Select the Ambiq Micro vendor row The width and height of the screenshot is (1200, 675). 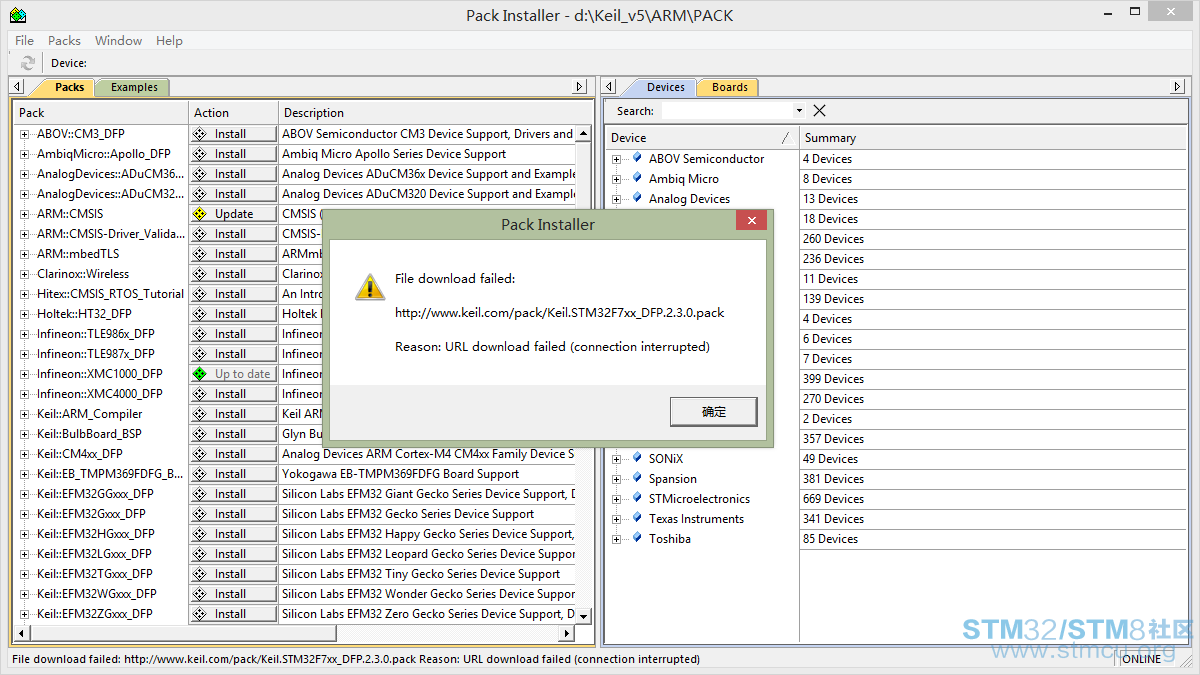[x=684, y=179]
